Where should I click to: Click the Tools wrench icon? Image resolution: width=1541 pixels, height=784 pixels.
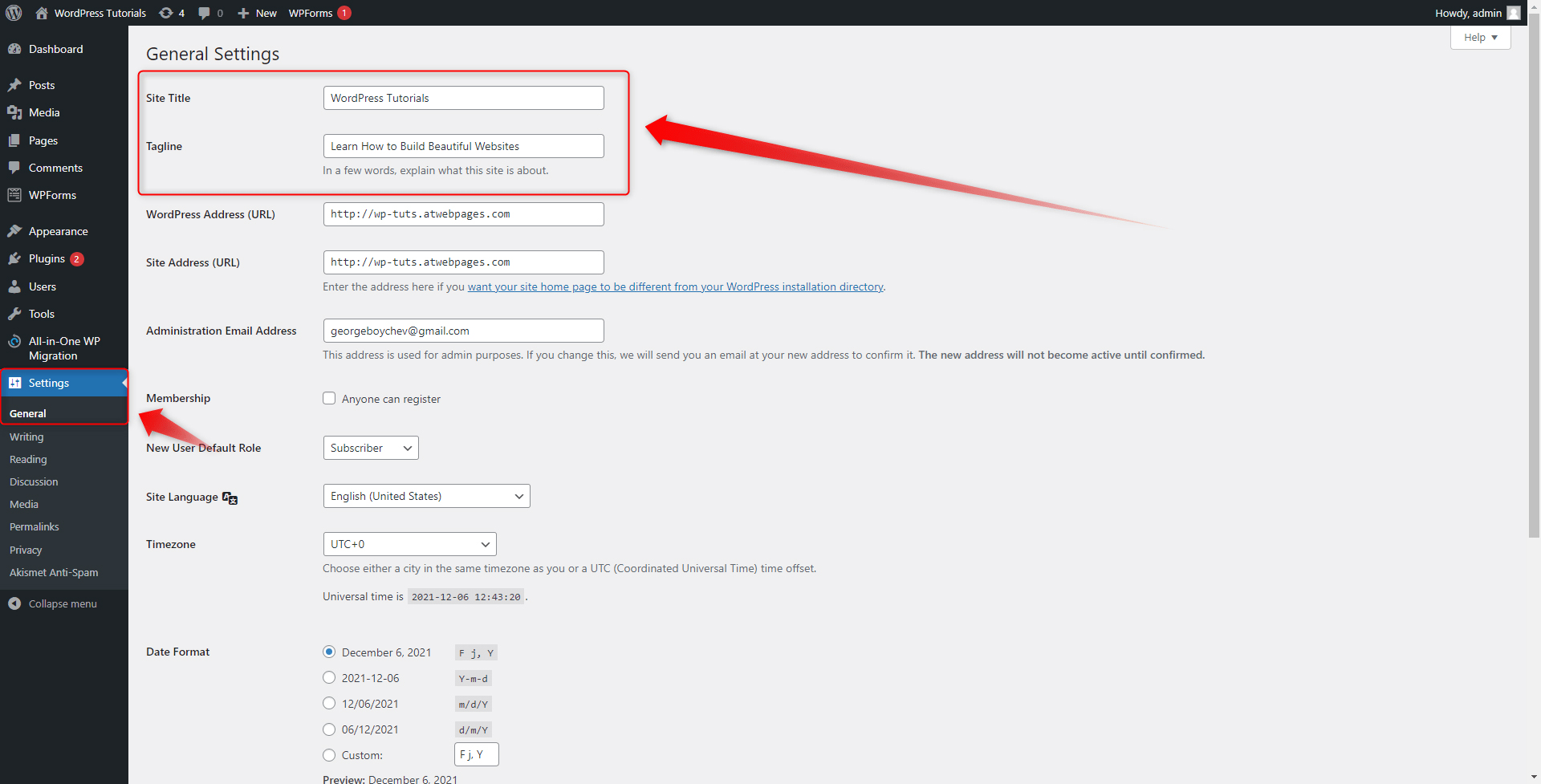pyautogui.click(x=14, y=314)
